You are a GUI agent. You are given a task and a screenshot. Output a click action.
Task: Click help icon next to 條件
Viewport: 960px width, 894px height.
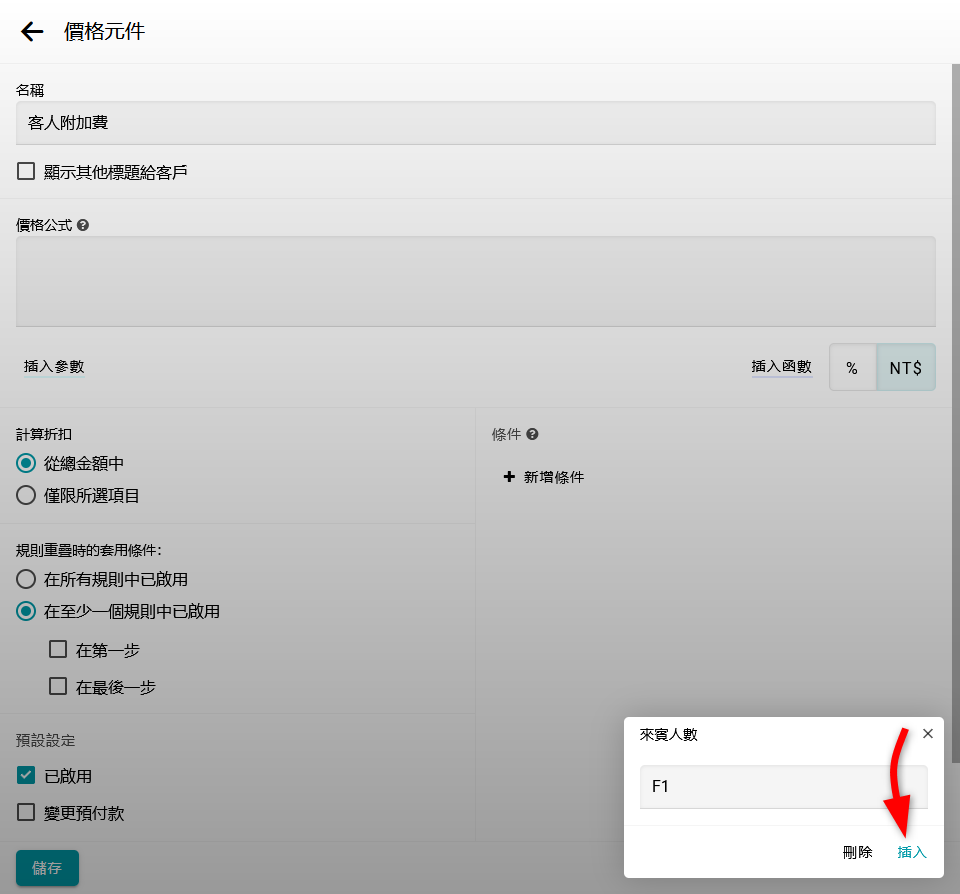(533, 435)
